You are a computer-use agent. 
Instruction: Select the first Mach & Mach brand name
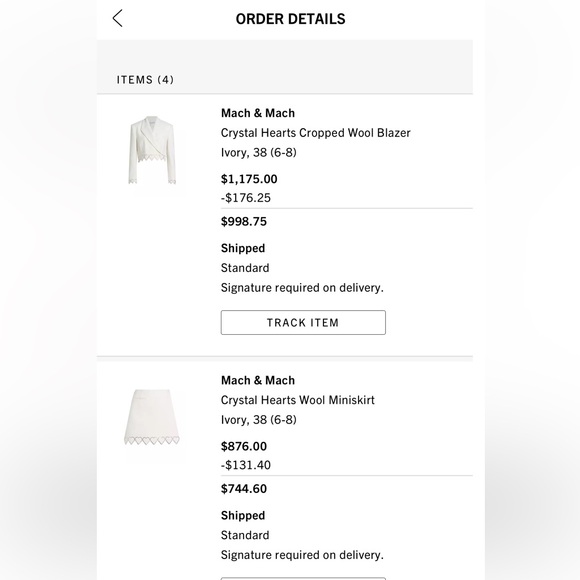tap(258, 113)
